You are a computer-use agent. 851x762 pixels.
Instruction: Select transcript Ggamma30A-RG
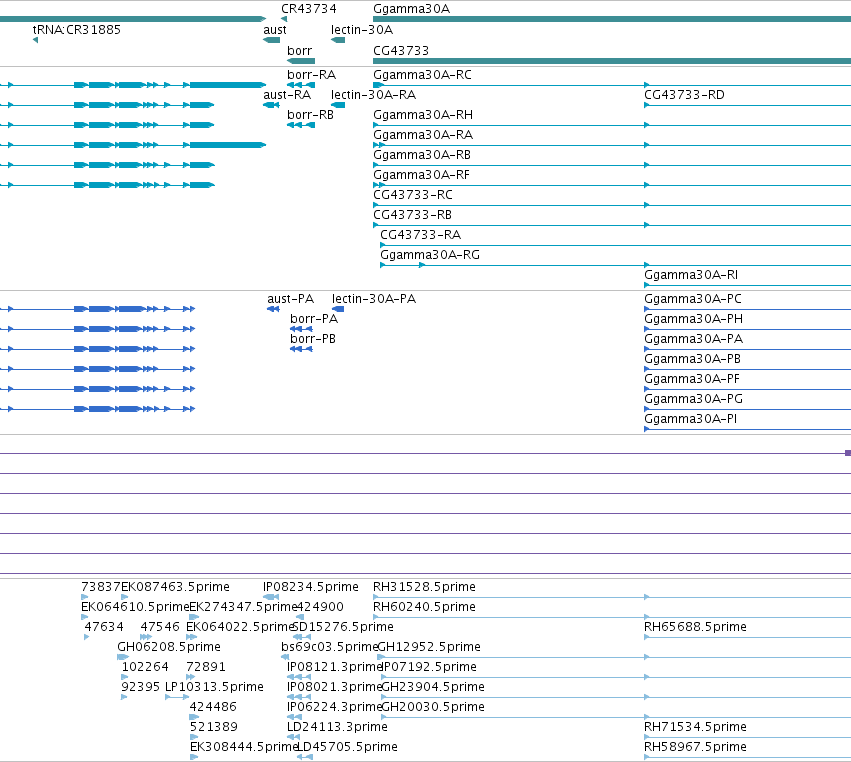[430, 255]
